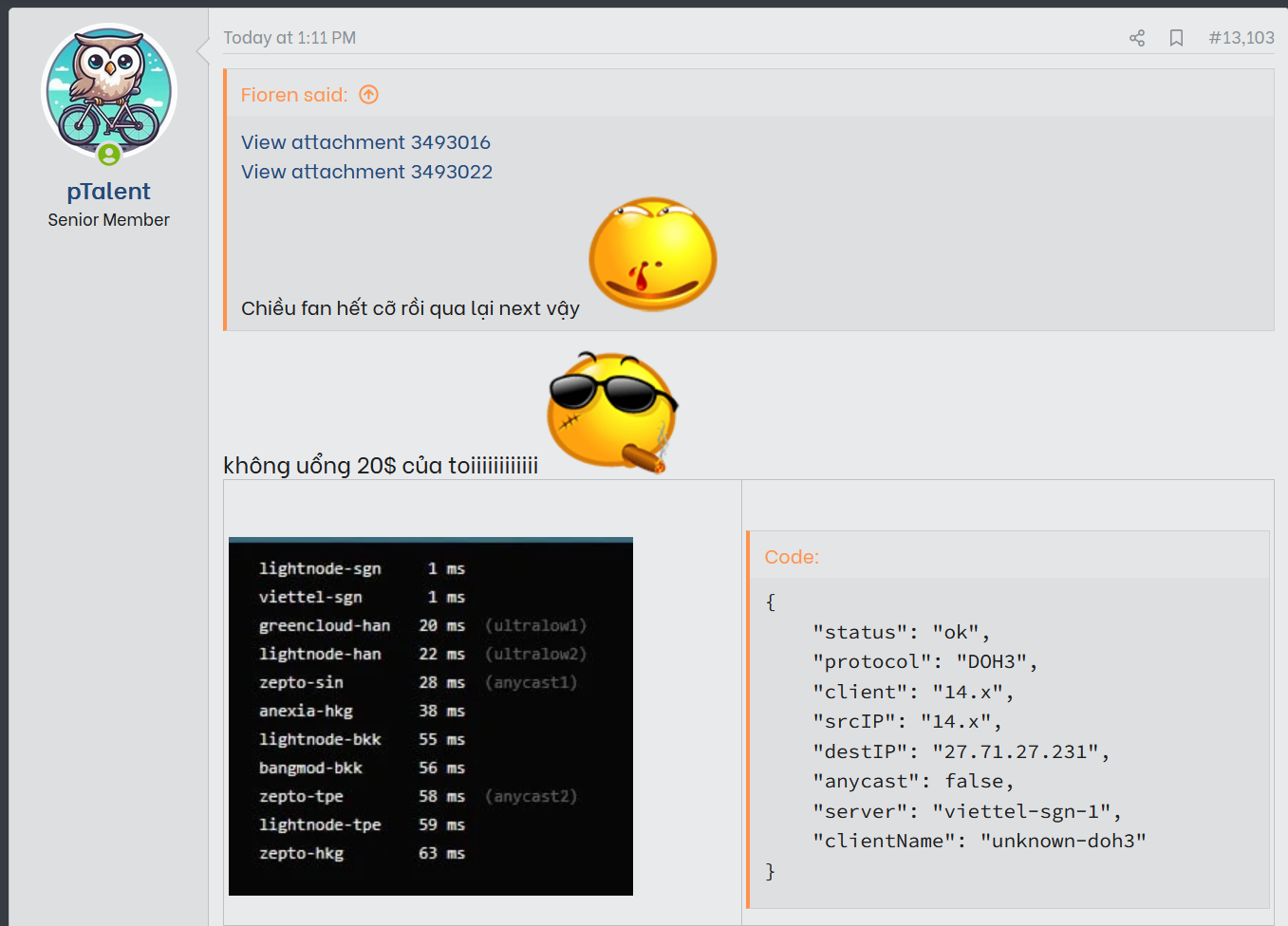The height and width of the screenshot is (926, 1288).
Task: Click the "Code:" block header
Action: tap(792, 557)
